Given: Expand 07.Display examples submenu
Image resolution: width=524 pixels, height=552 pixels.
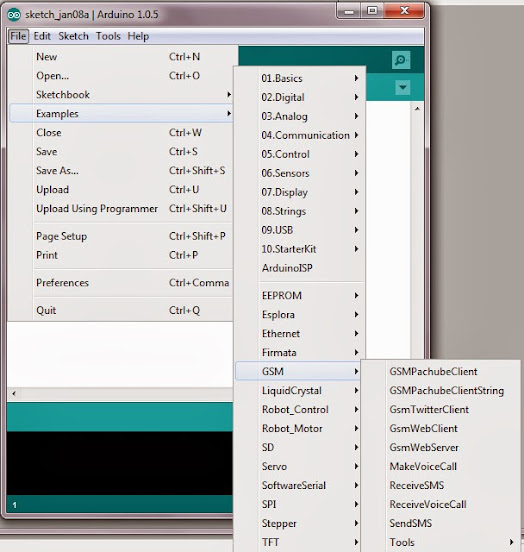Looking at the screenshot, I should tap(299, 192).
